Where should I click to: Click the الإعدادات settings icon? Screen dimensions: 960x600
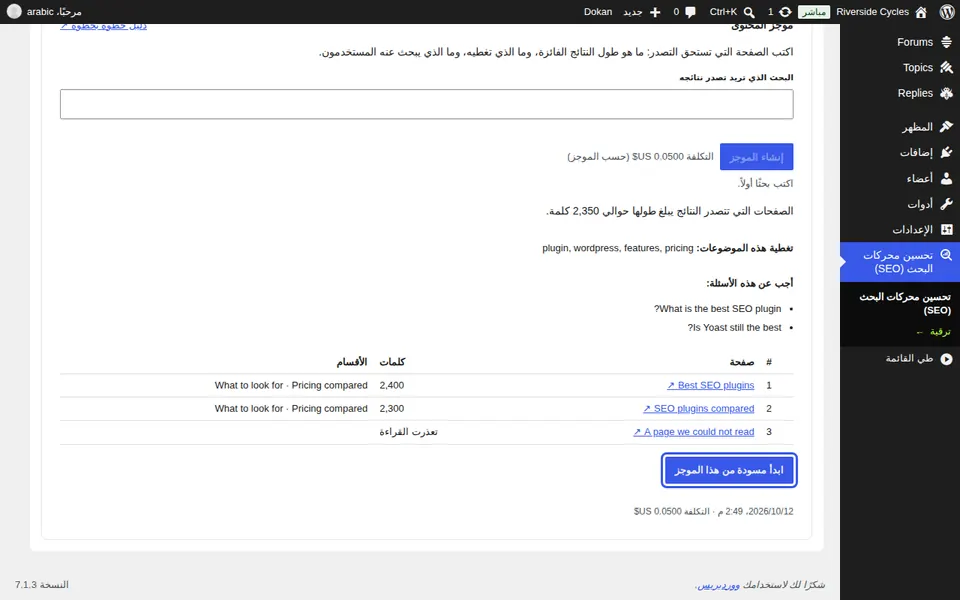click(947, 230)
